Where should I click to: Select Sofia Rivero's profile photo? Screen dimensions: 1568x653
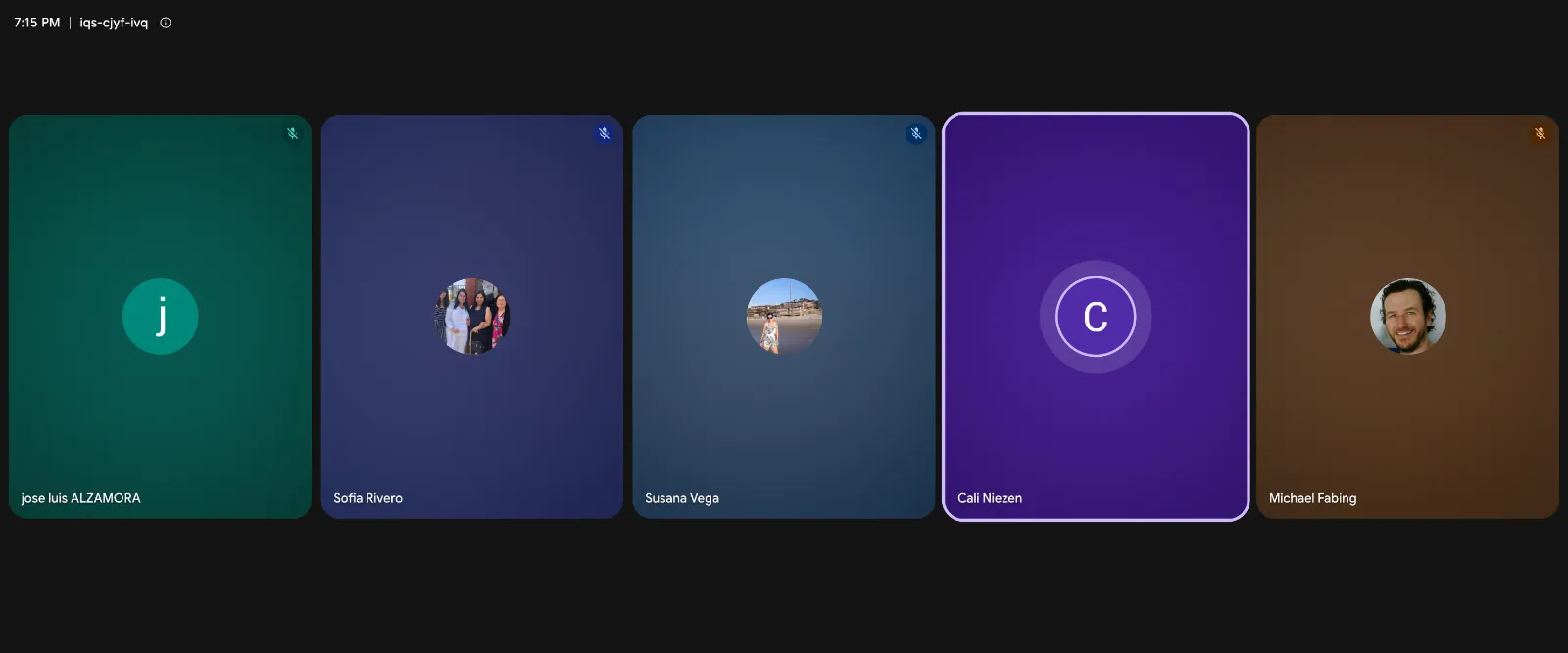click(472, 317)
